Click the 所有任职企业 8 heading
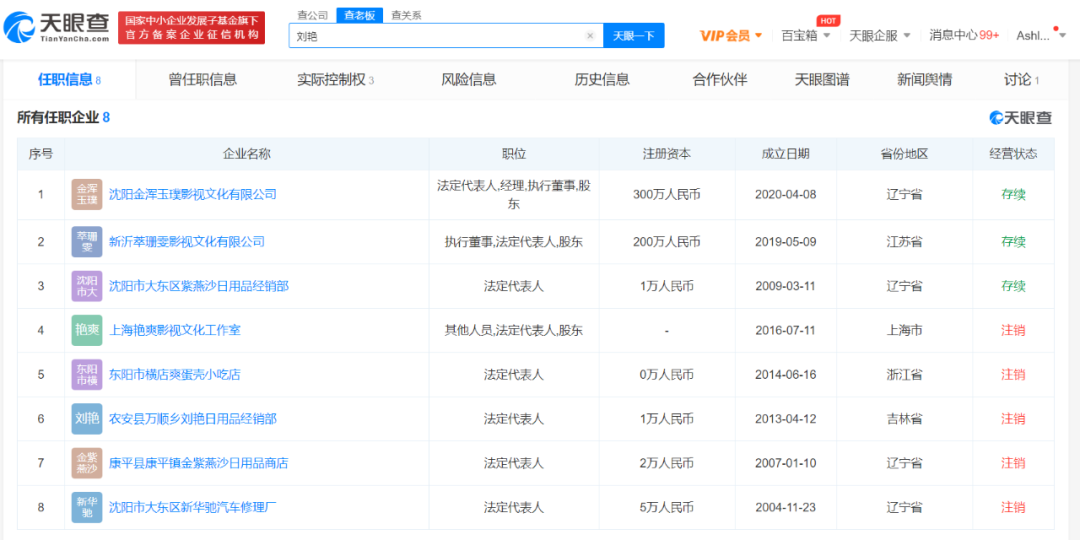The image size is (1080, 540). click(x=63, y=118)
